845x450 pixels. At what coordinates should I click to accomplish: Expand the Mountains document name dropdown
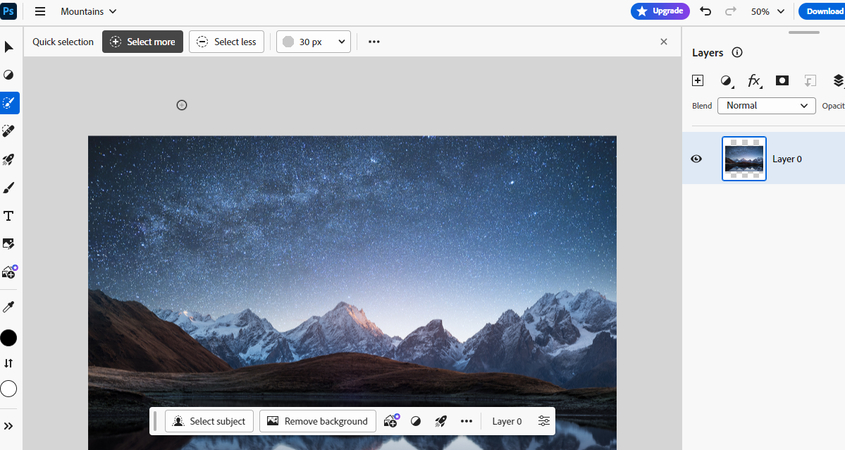[88, 11]
